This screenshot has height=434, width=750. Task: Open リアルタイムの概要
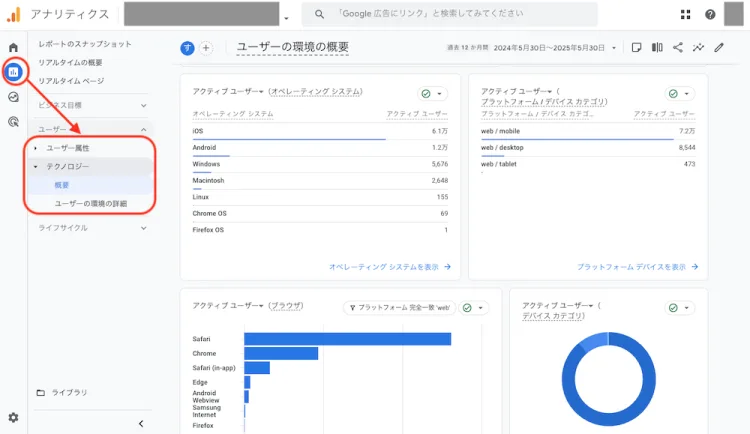click(70, 63)
